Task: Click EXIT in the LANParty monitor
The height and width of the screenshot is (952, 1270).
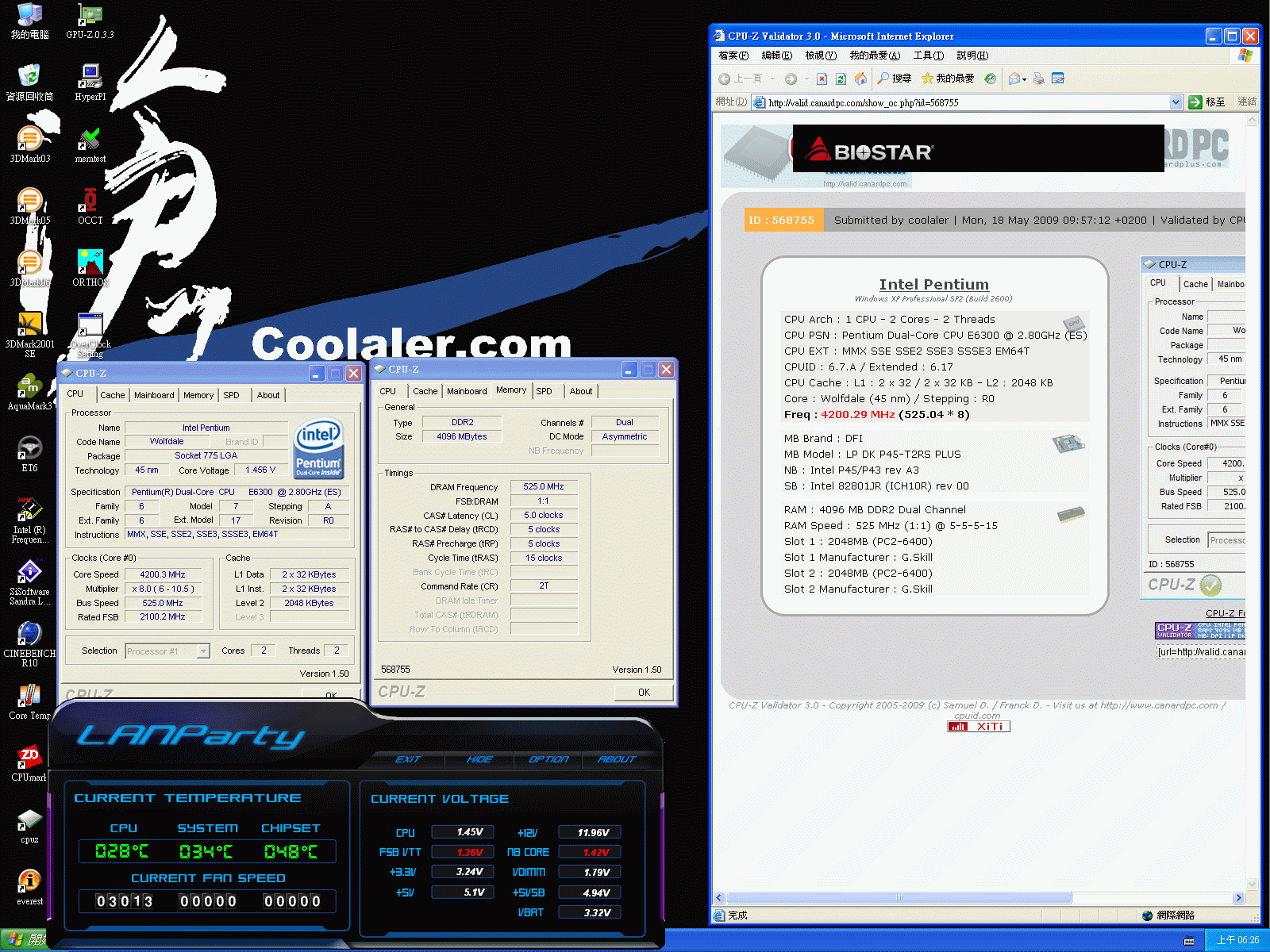Action: coord(408,759)
